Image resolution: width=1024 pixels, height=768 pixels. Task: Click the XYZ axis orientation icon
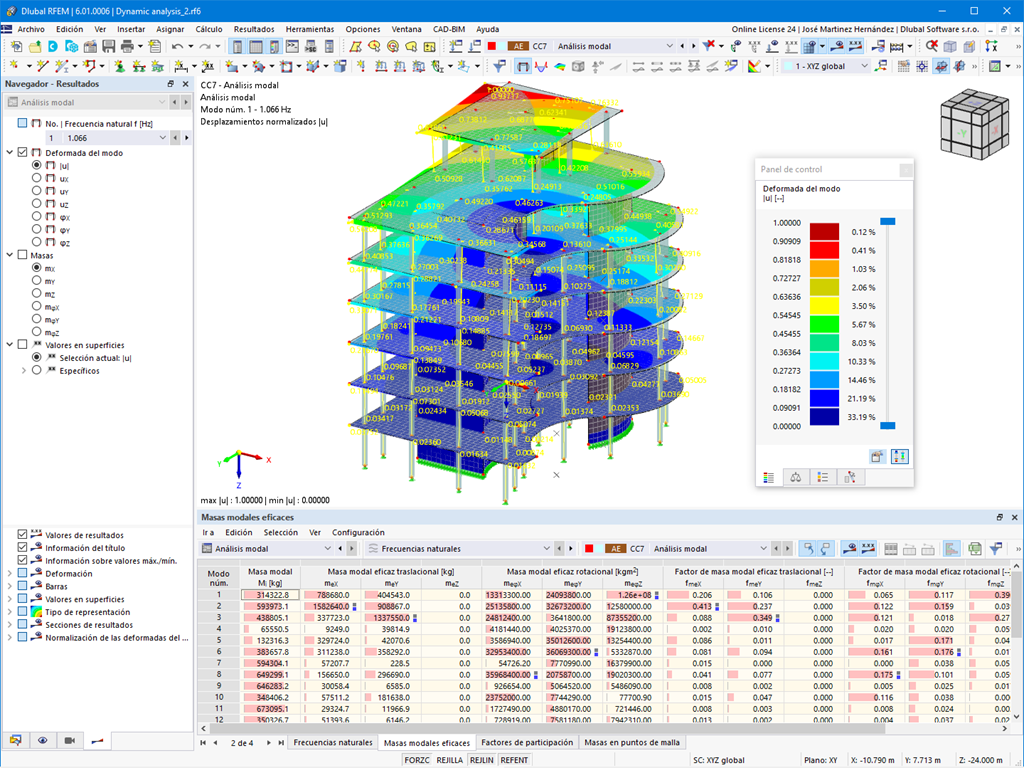click(992, 46)
